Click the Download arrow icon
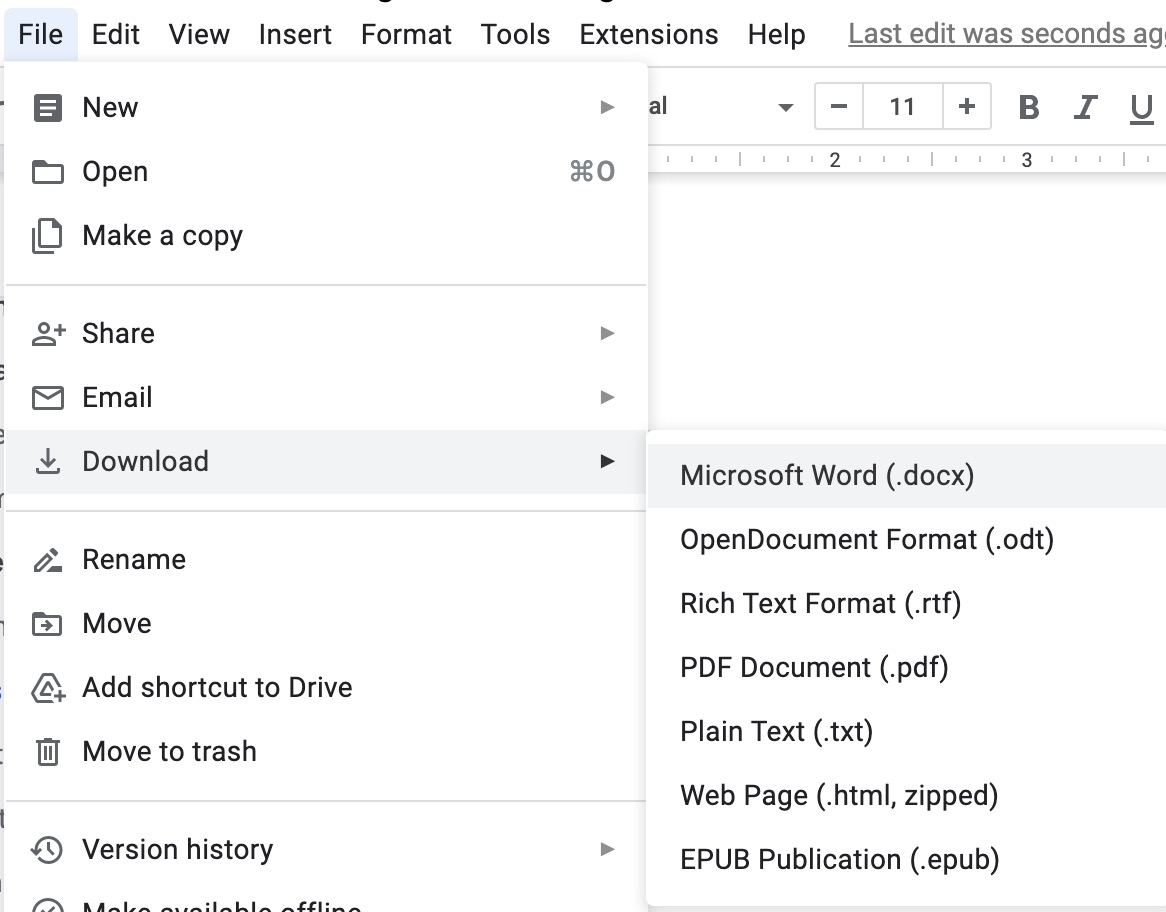 click(47, 461)
